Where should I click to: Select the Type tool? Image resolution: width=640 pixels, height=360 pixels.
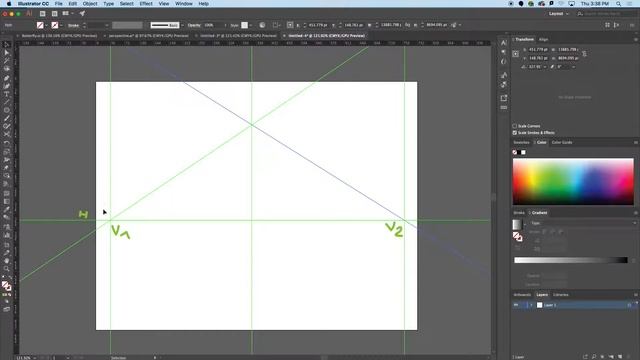(x=7, y=94)
